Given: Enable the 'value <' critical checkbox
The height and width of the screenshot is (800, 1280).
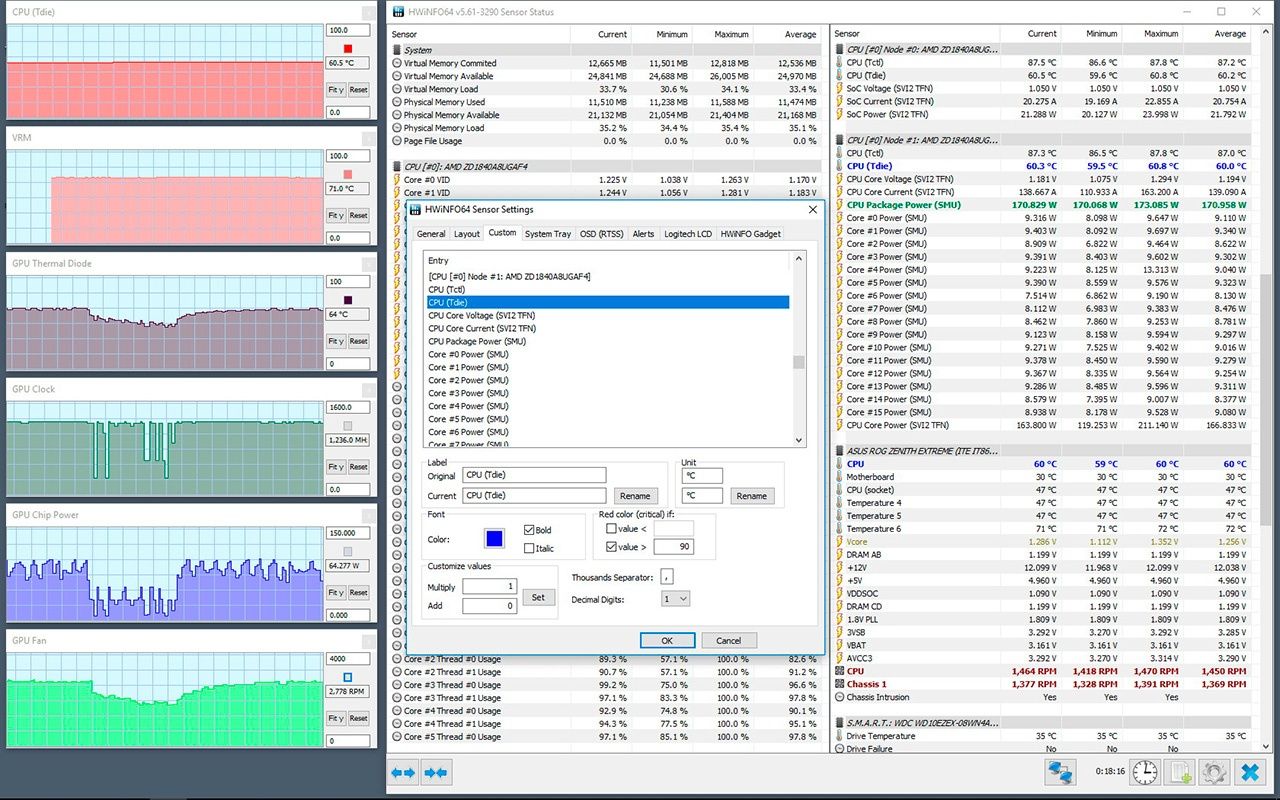Looking at the screenshot, I should pyautogui.click(x=611, y=528).
